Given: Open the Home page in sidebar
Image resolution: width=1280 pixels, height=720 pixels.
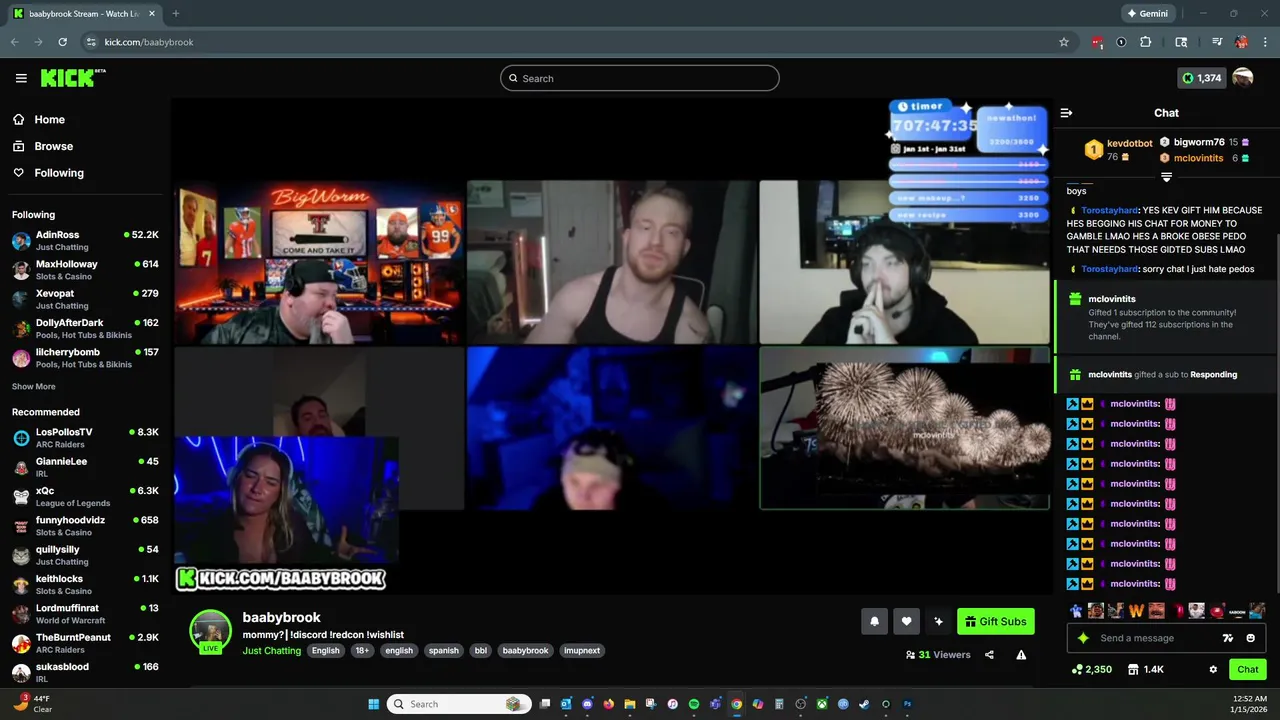Looking at the screenshot, I should click(x=49, y=119).
